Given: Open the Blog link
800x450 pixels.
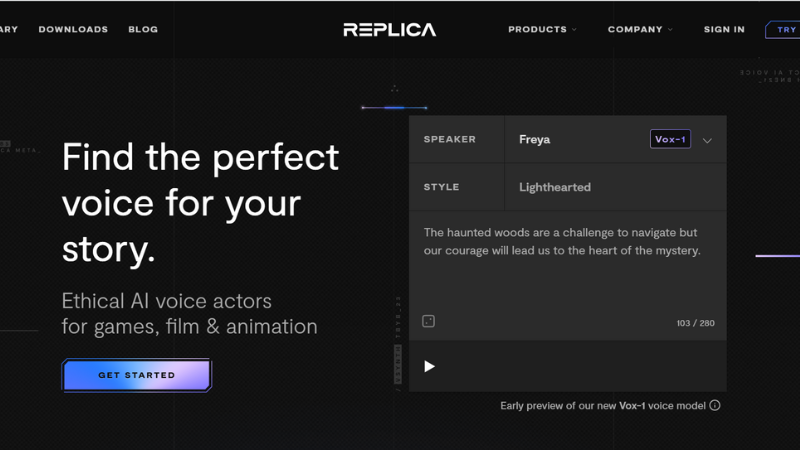Looking at the screenshot, I should (143, 30).
